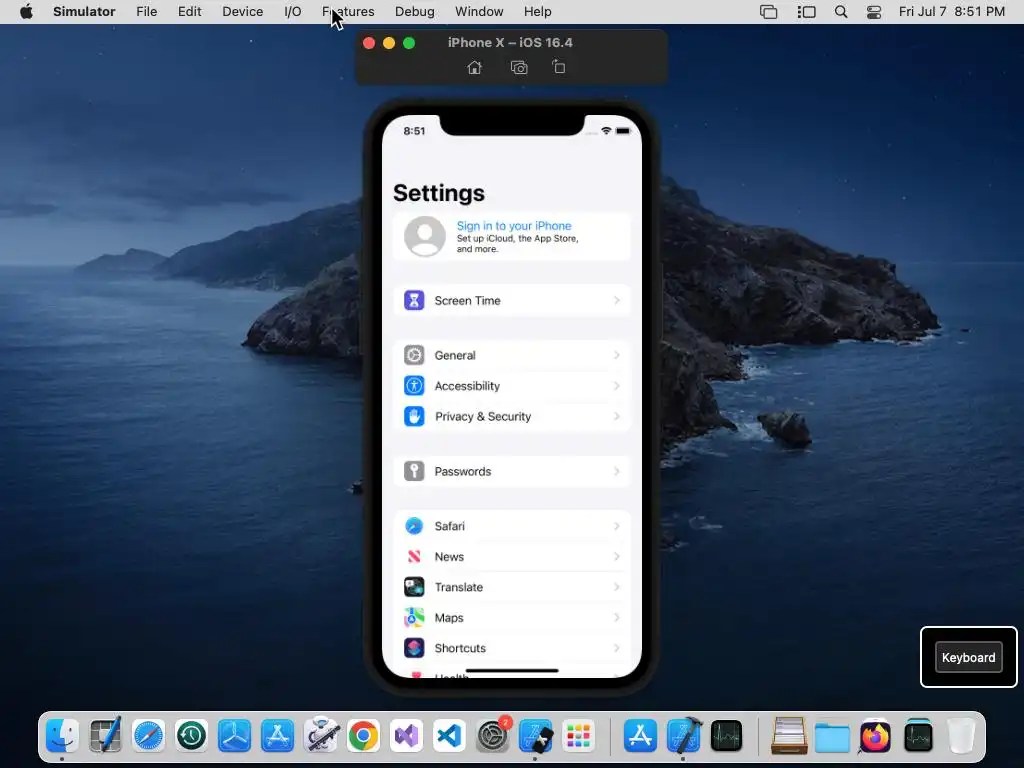Screen dimensions: 1024x768
Task: Tap the Privacy & Security hand icon
Action: tap(414, 416)
